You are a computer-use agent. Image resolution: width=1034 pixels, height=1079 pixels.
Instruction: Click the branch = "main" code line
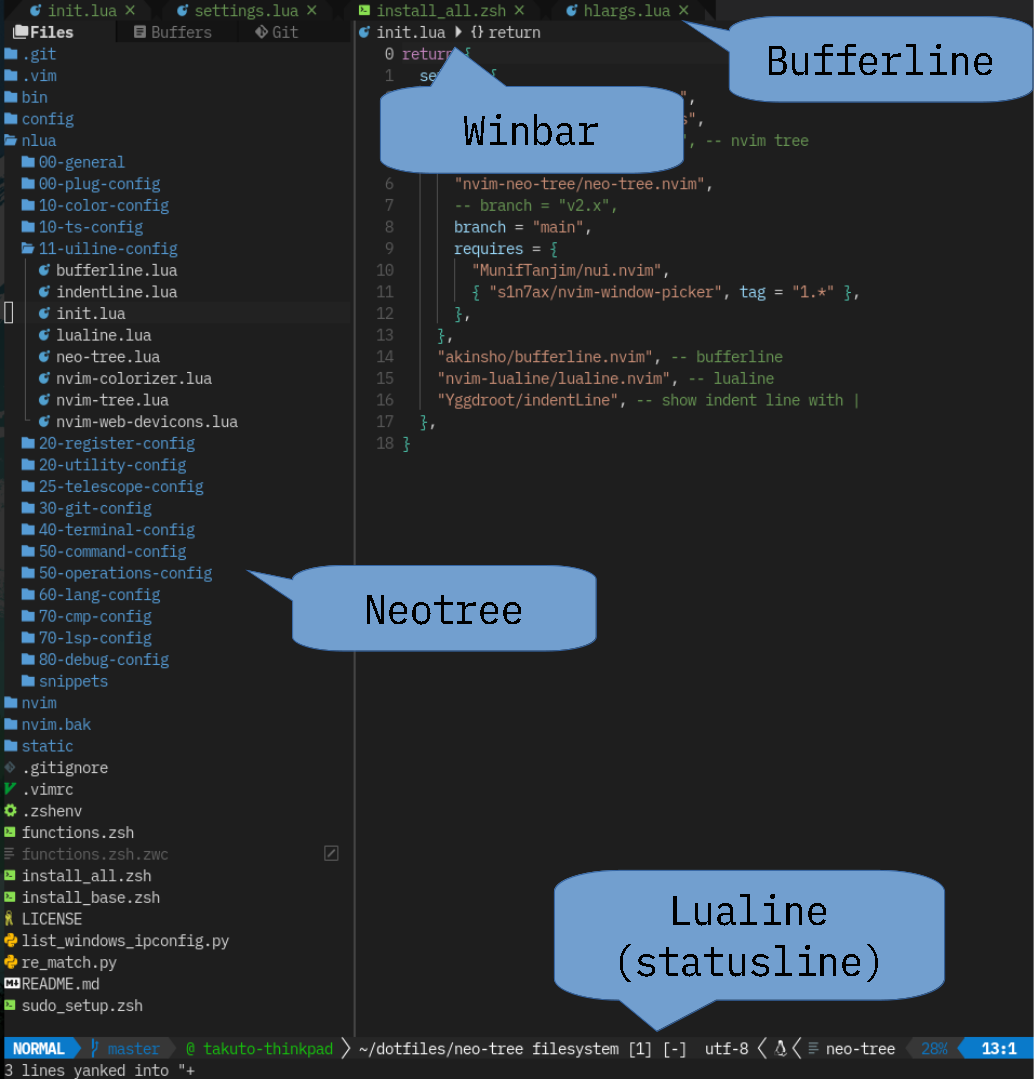pyautogui.click(x=522, y=227)
